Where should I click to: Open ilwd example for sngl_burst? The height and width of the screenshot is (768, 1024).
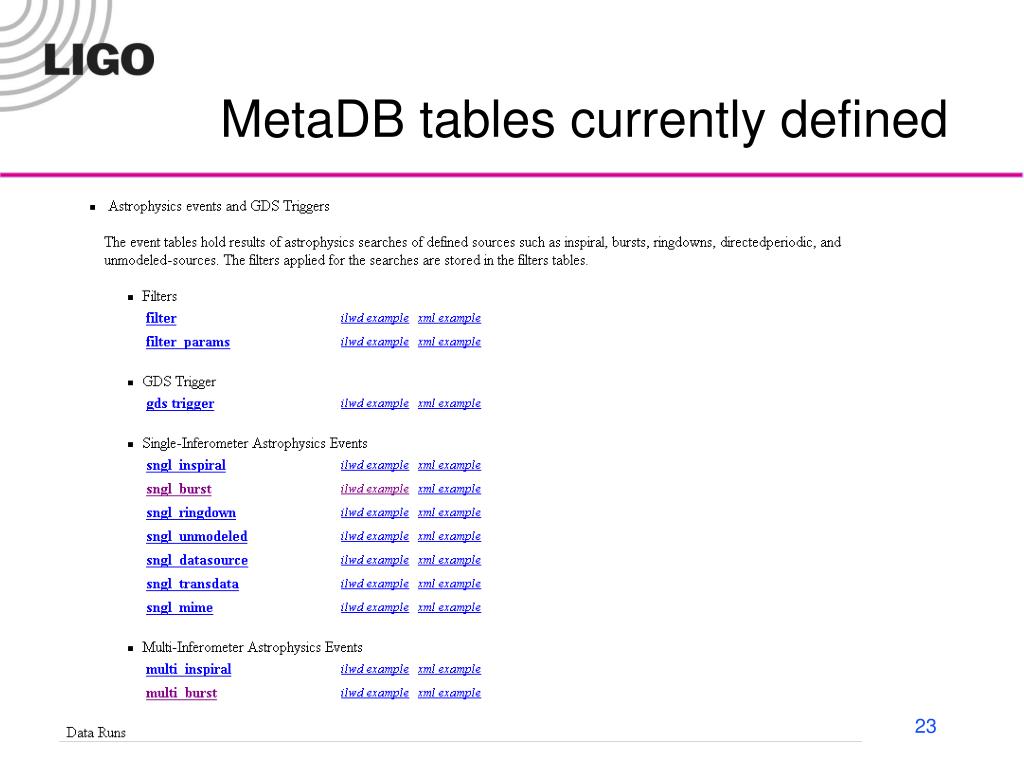(x=374, y=488)
